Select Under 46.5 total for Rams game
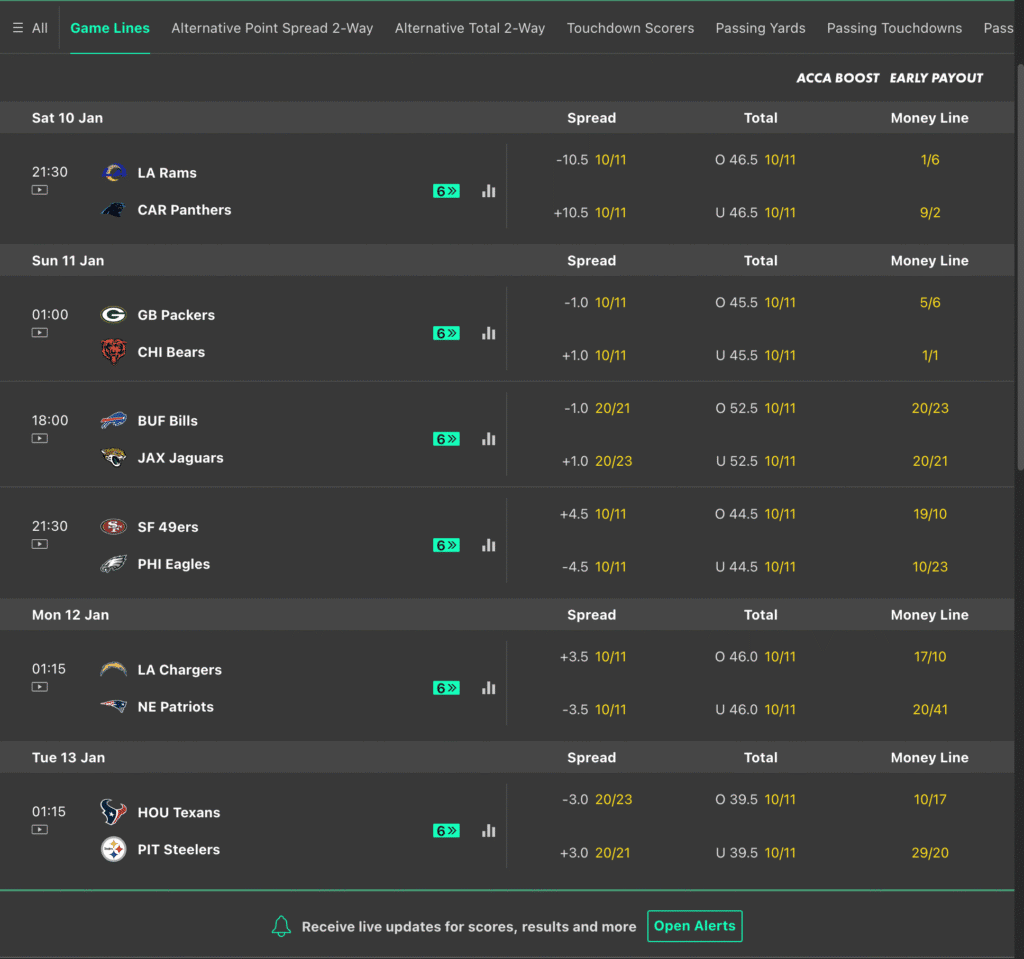This screenshot has width=1024, height=959. coord(756,212)
